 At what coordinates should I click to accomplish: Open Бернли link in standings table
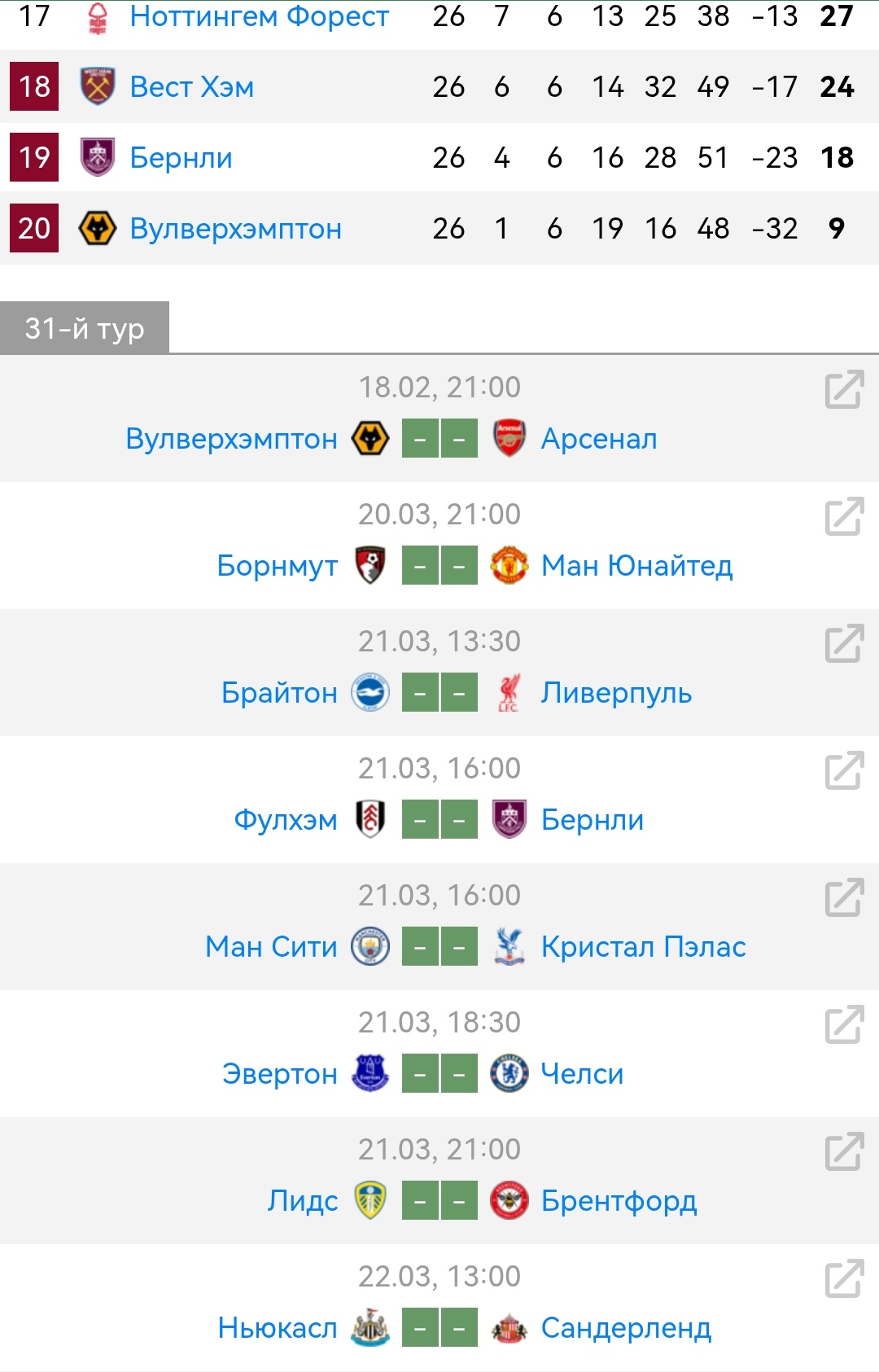[x=181, y=158]
